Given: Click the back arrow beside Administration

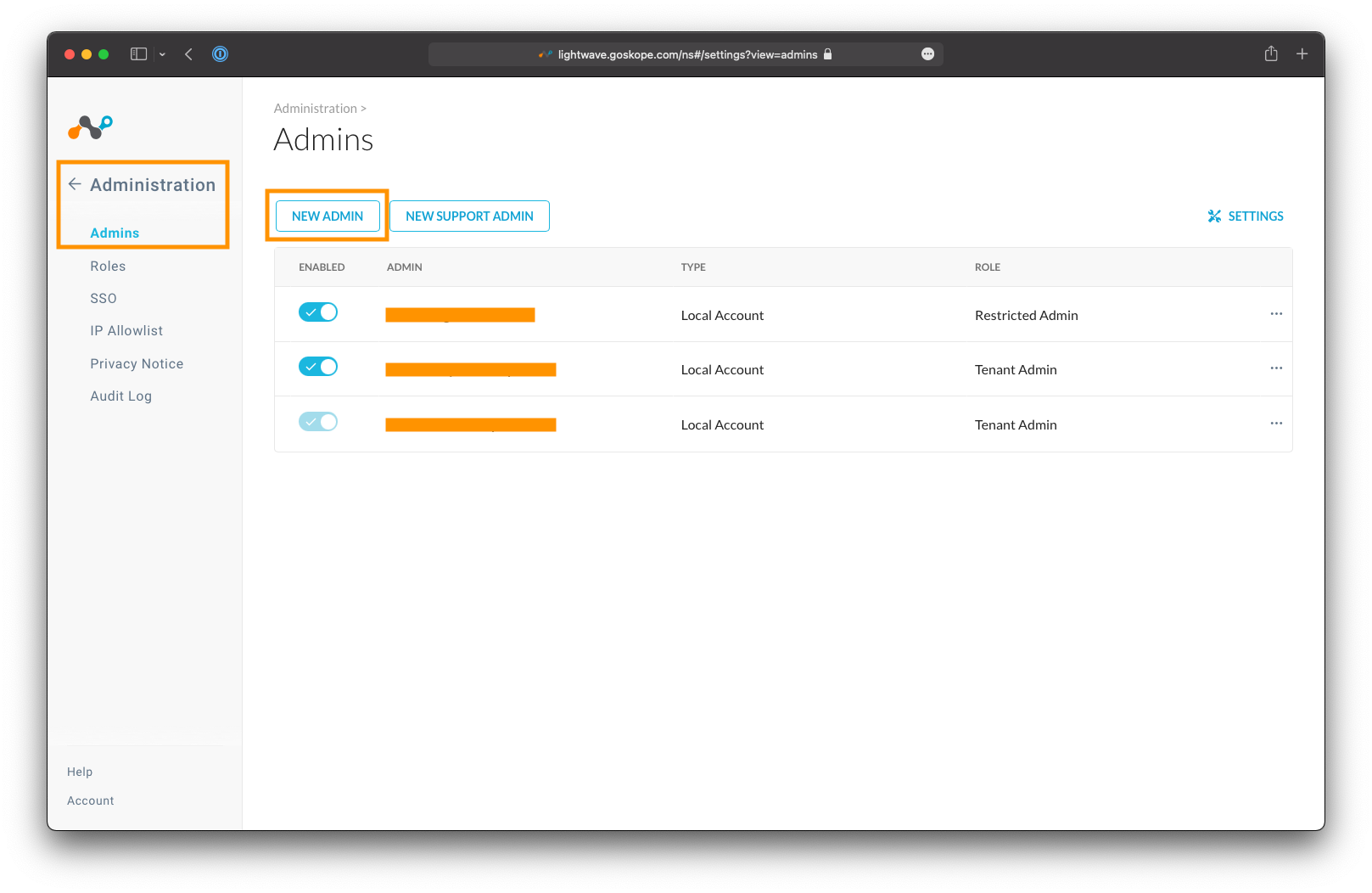Looking at the screenshot, I should [x=75, y=184].
